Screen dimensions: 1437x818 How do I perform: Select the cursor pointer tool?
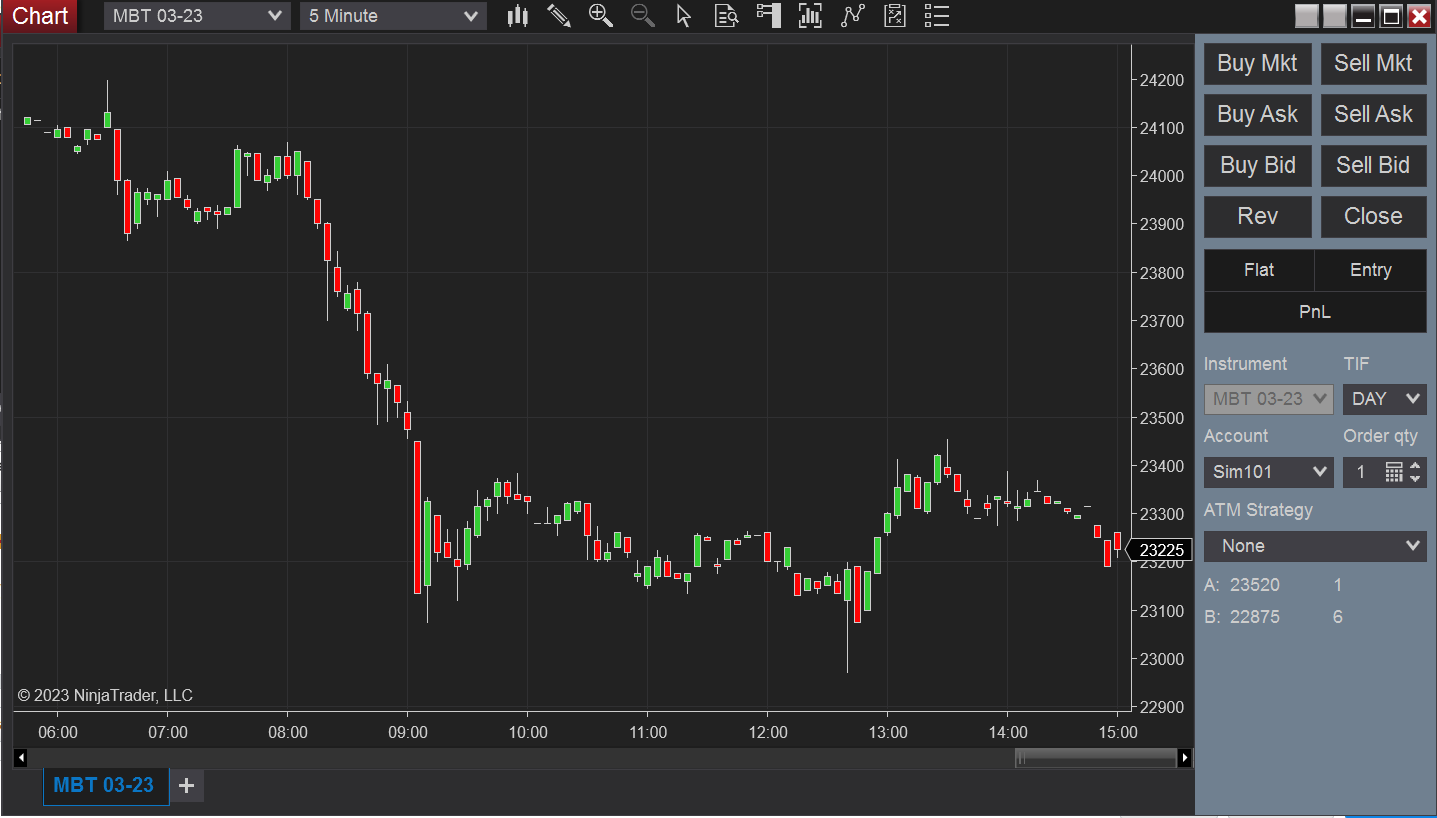click(684, 15)
